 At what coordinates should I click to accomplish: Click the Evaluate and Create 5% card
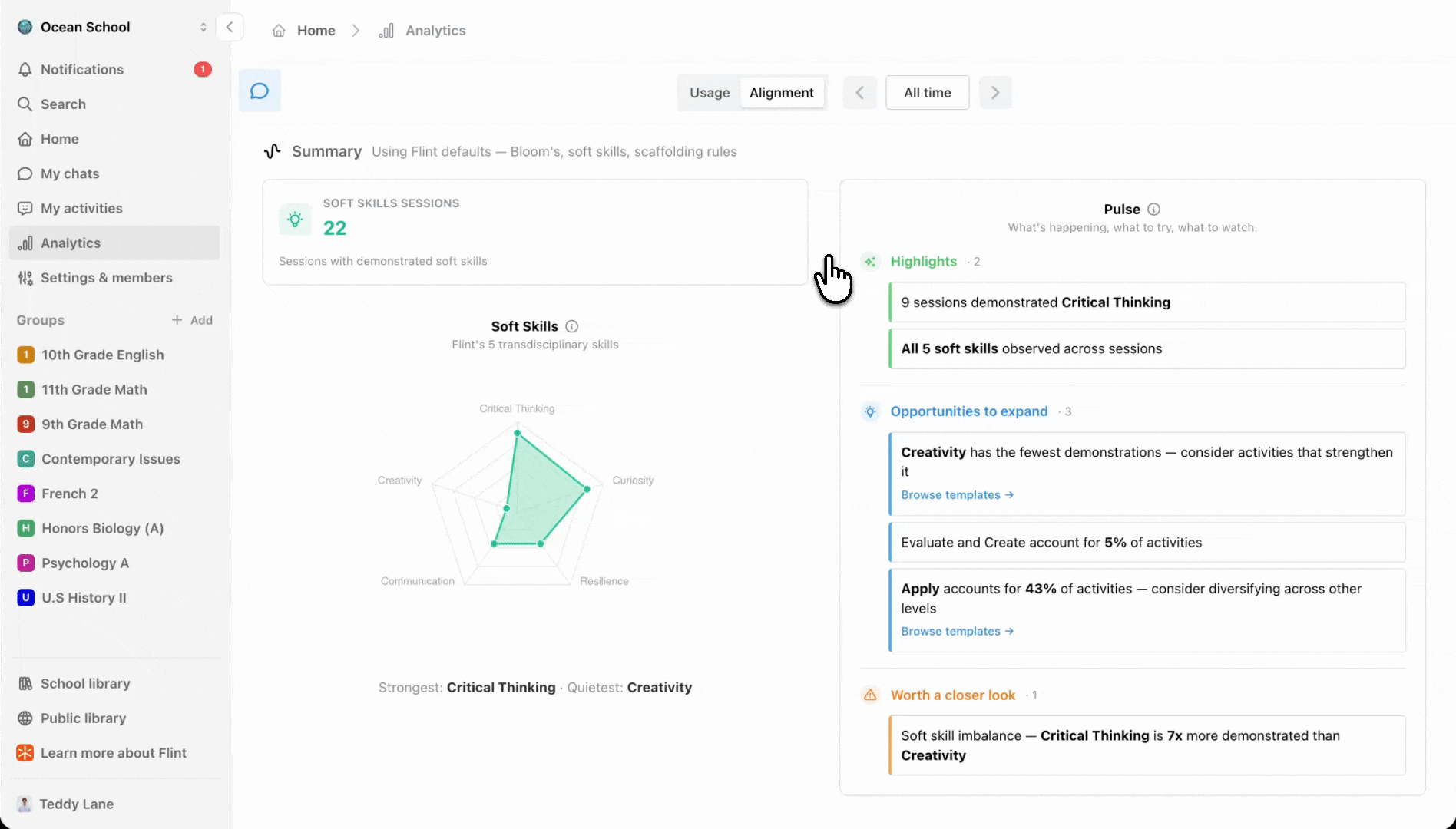(1147, 543)
